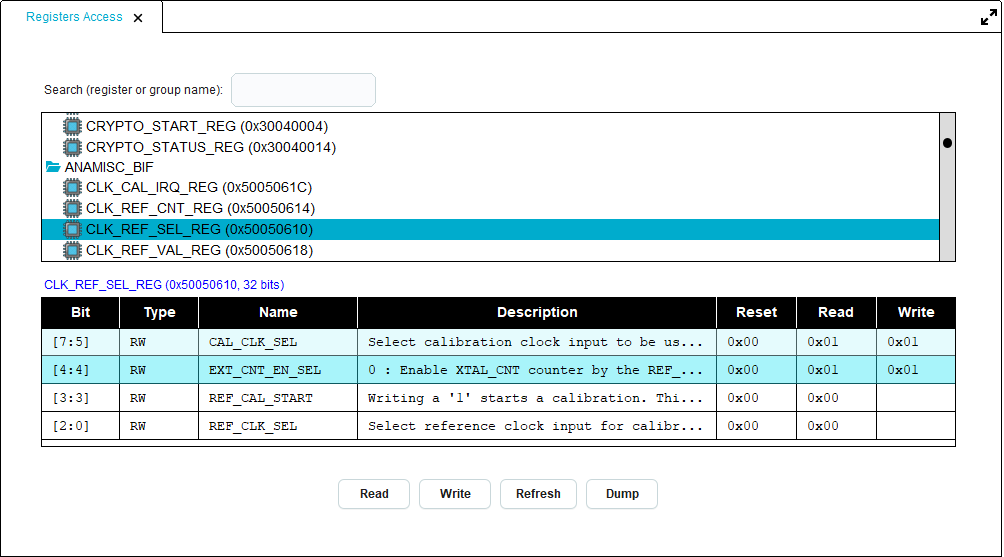Click the description 'Select reference clock input'
Screen dimensions: 1004x557
535,426
